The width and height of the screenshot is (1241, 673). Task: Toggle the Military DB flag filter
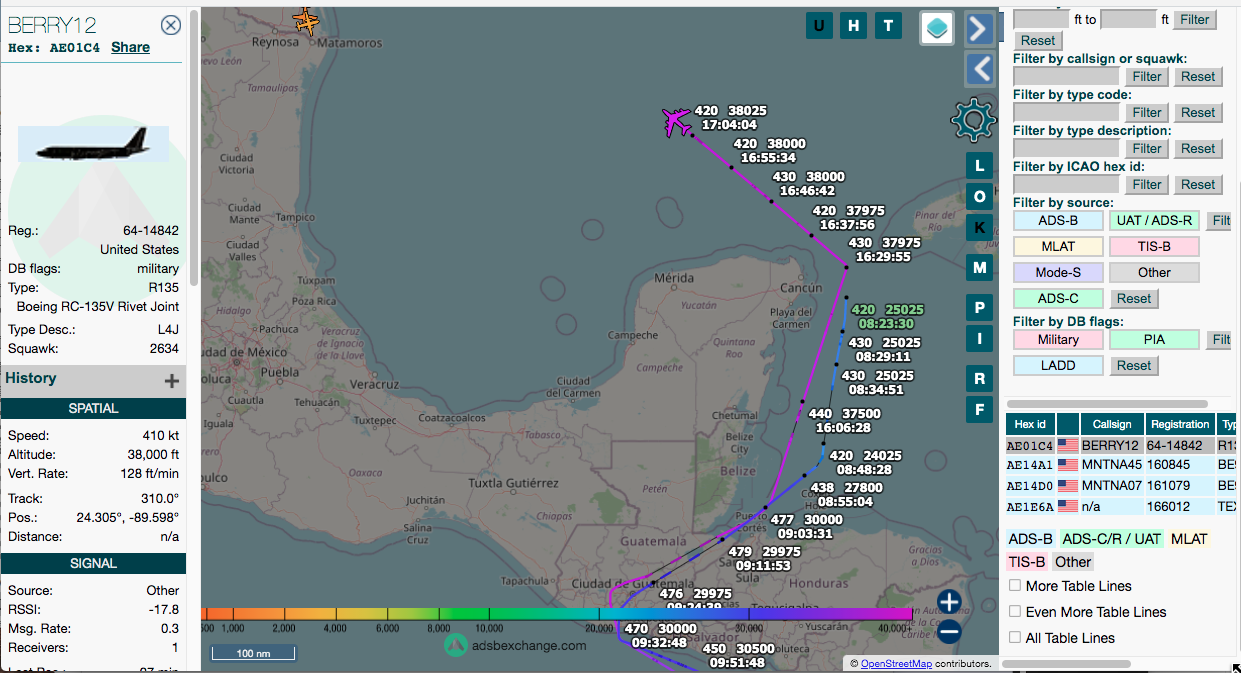pos(1058,339)
